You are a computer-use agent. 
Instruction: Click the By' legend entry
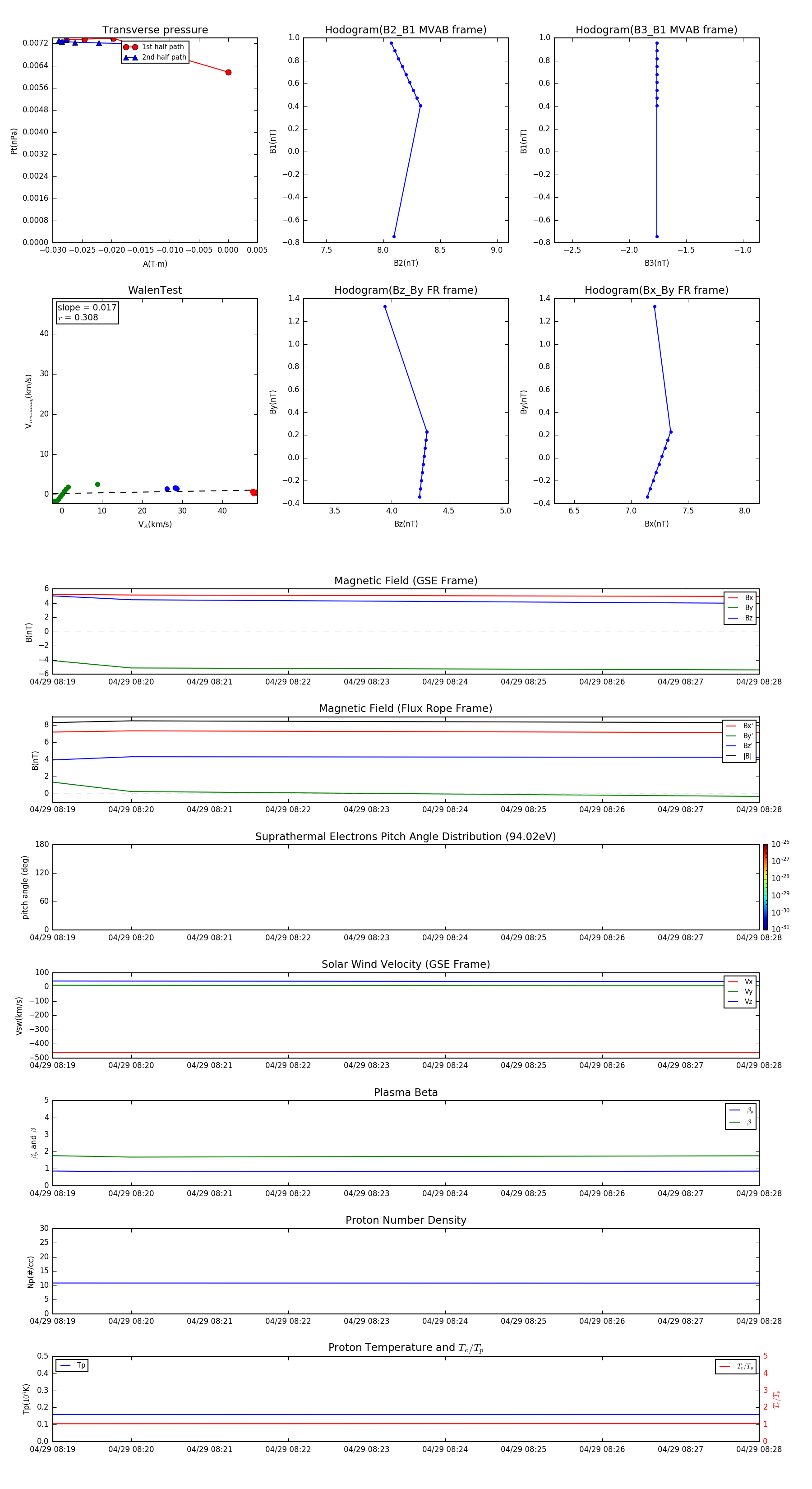[x=739, y=736]
